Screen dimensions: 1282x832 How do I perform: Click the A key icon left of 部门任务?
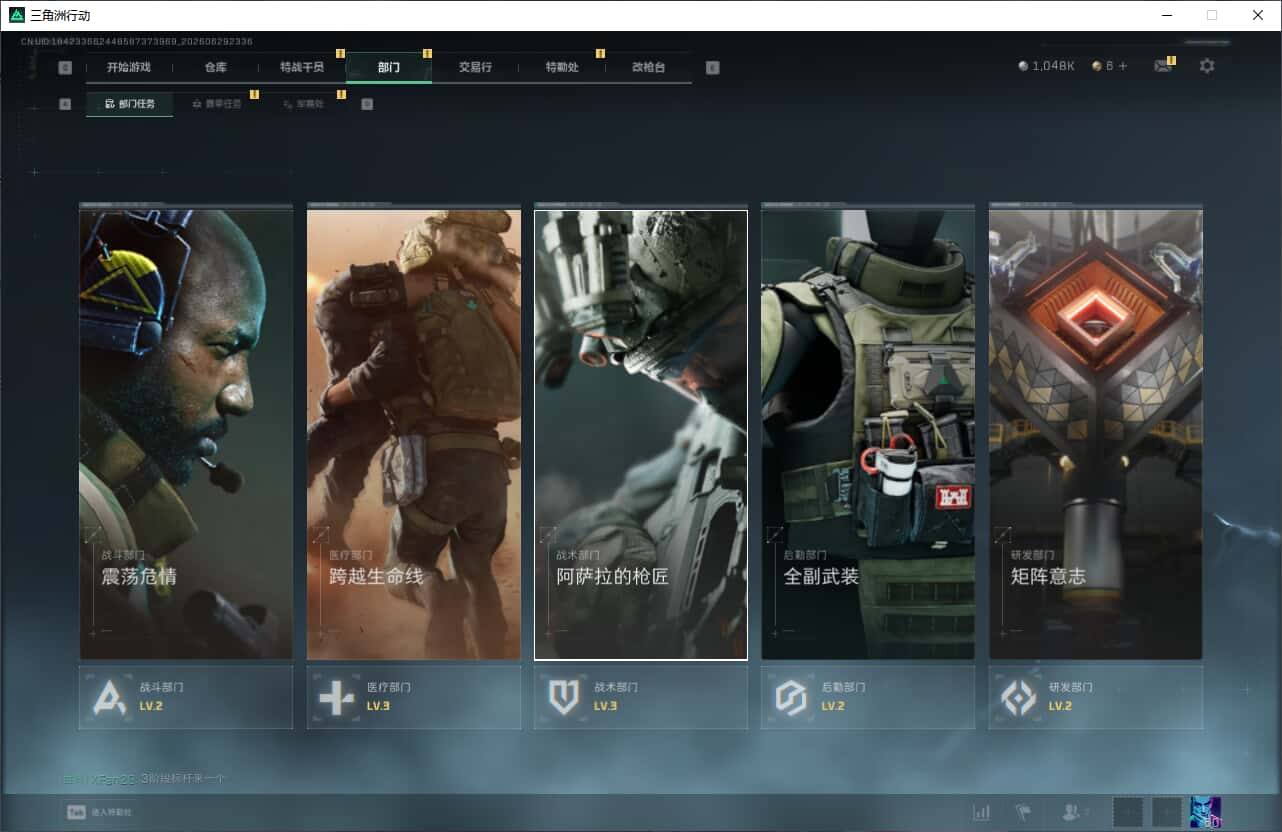(65, 104)
